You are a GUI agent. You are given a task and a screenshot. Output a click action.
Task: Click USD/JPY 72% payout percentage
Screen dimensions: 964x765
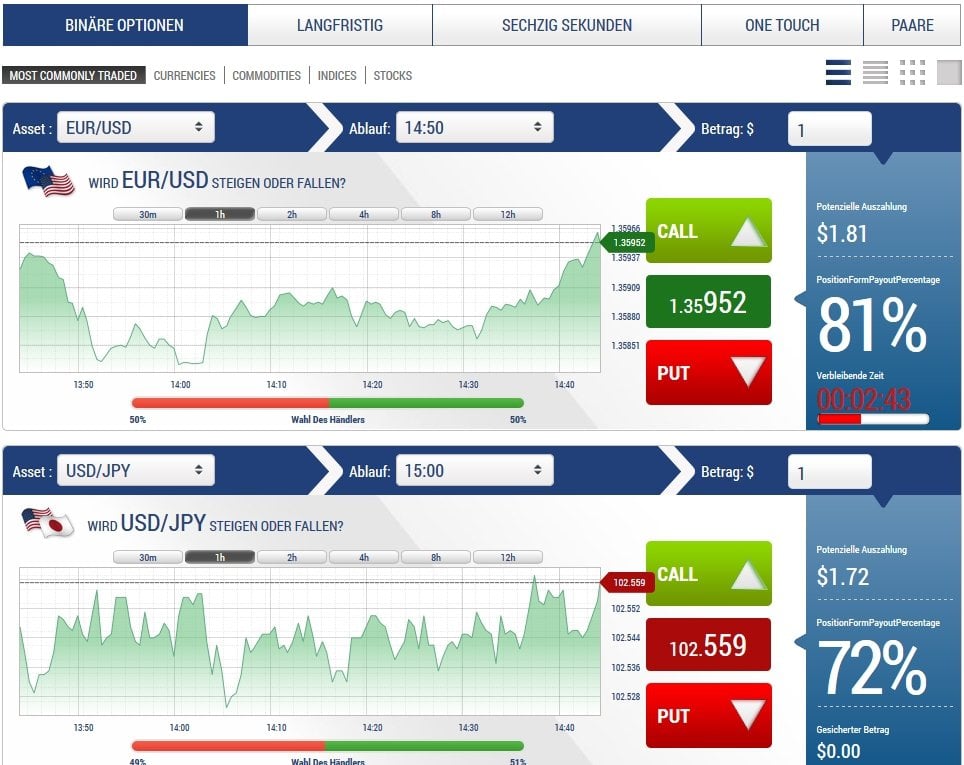pyautogui.click(x=872, y=668)
